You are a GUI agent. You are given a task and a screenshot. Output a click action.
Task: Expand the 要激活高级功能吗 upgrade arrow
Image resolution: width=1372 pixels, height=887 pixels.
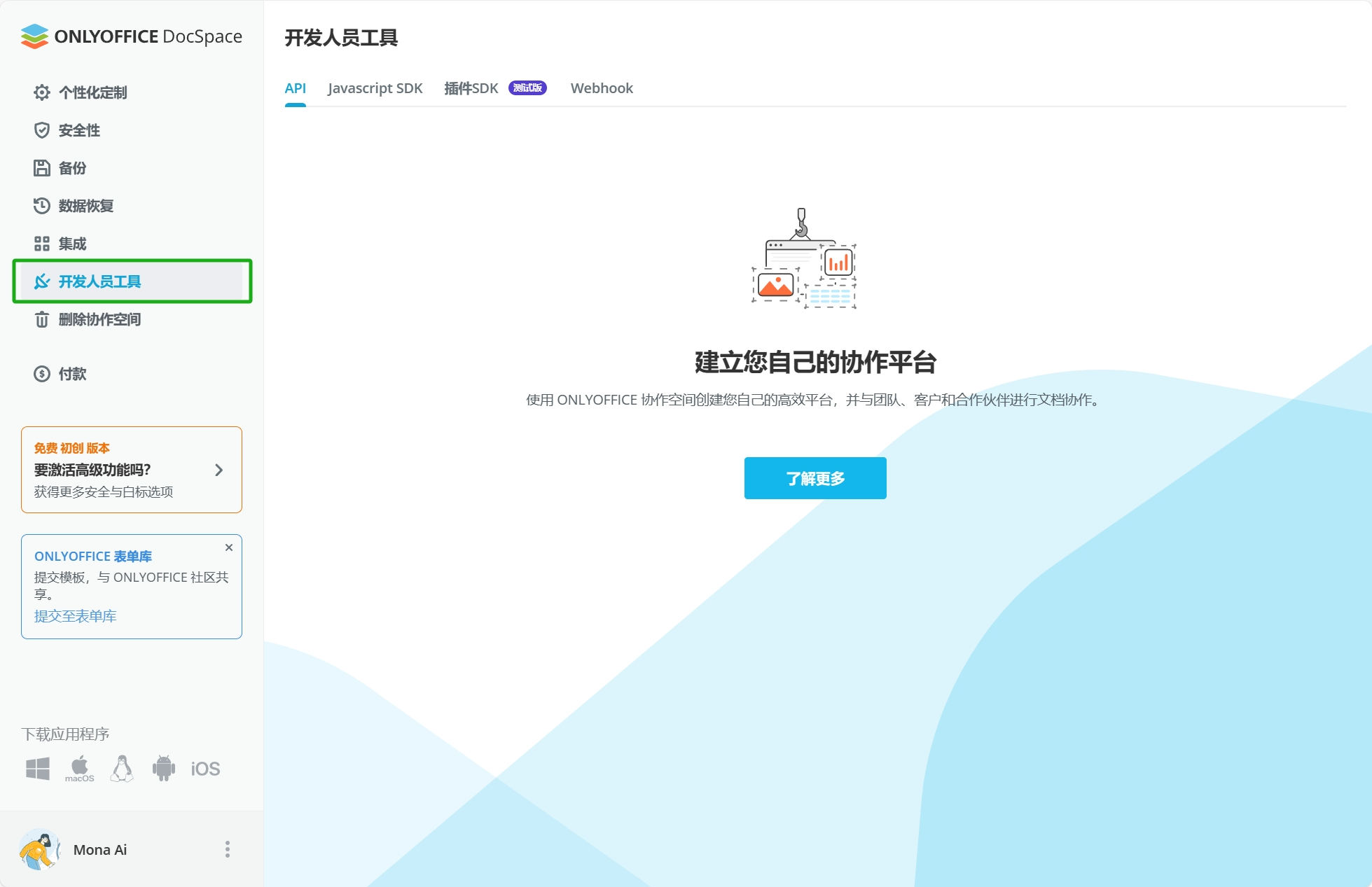[x=219, y=470]
